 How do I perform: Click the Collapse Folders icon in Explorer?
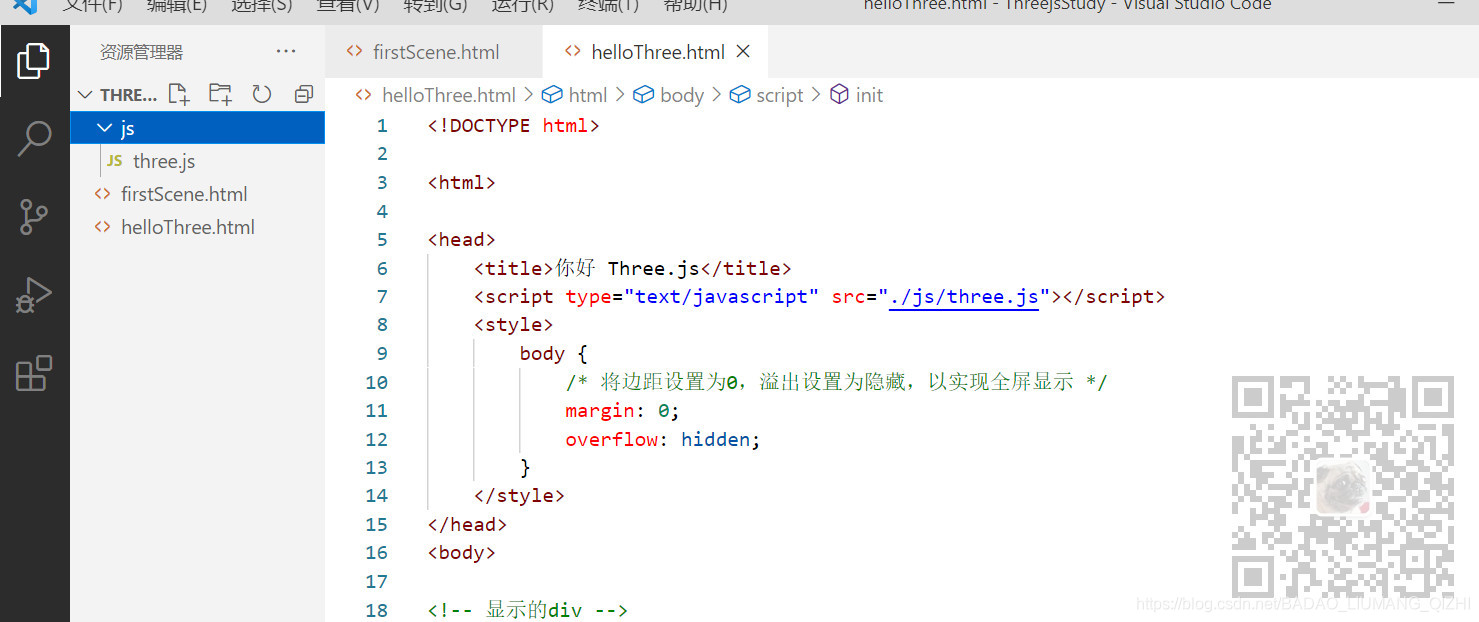point(303,93)
